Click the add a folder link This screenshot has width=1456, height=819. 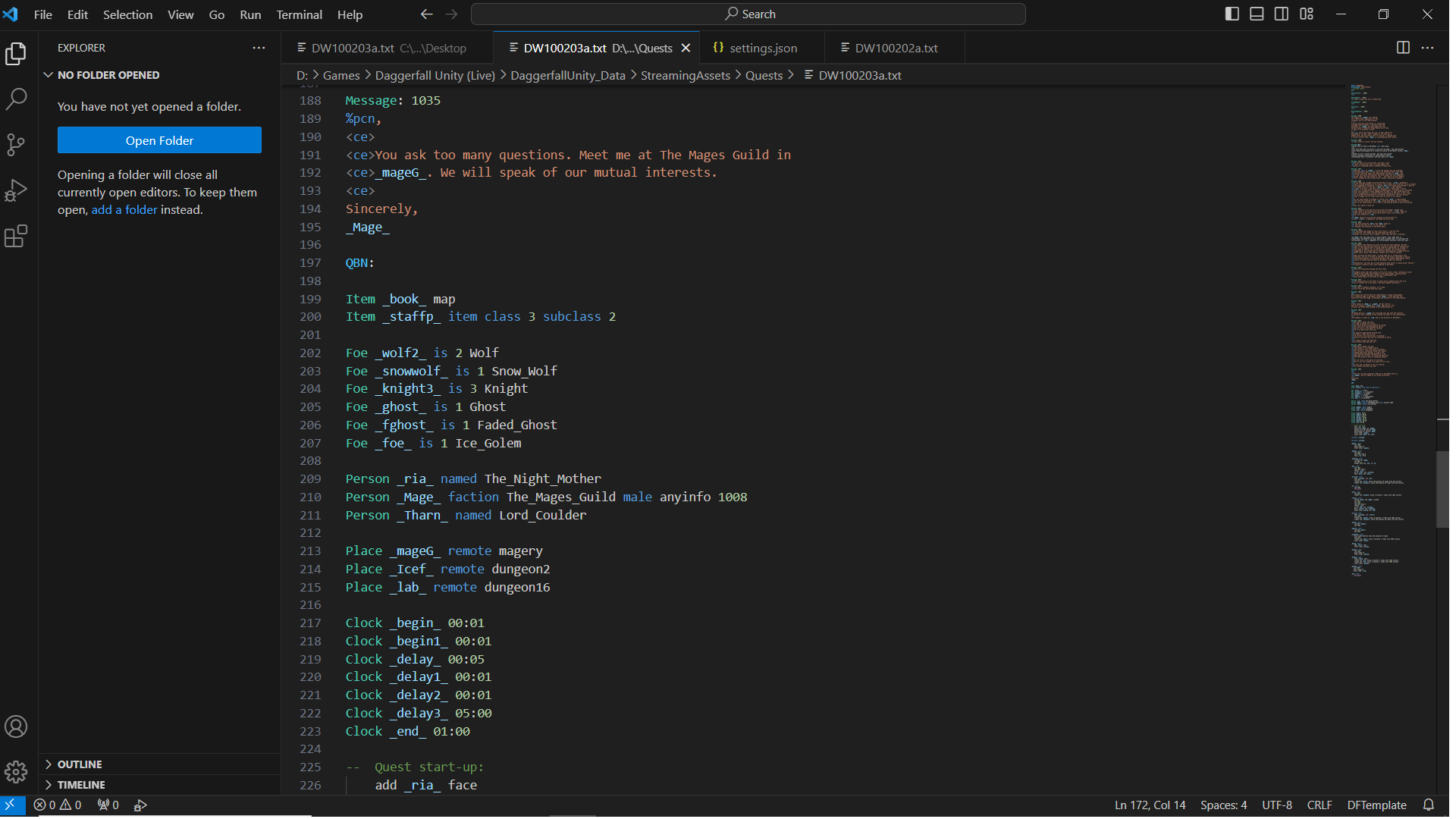(124, 210)
